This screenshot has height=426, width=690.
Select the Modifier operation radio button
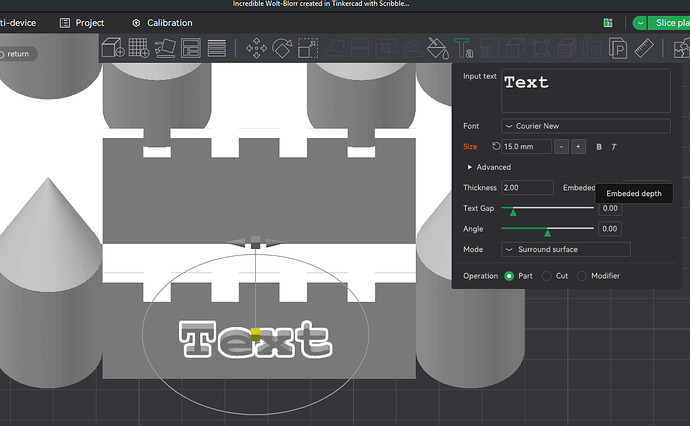point(582,276)
